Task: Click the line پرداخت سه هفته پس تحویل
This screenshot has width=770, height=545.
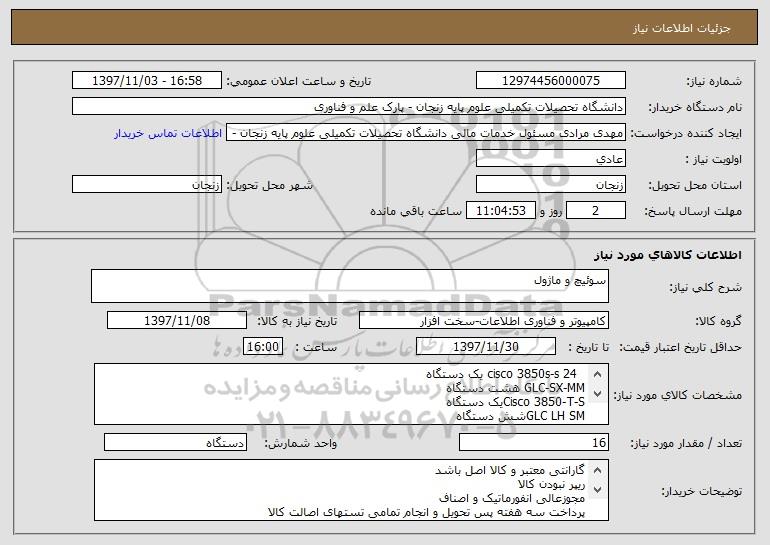Action: click(x=427, y=513)
